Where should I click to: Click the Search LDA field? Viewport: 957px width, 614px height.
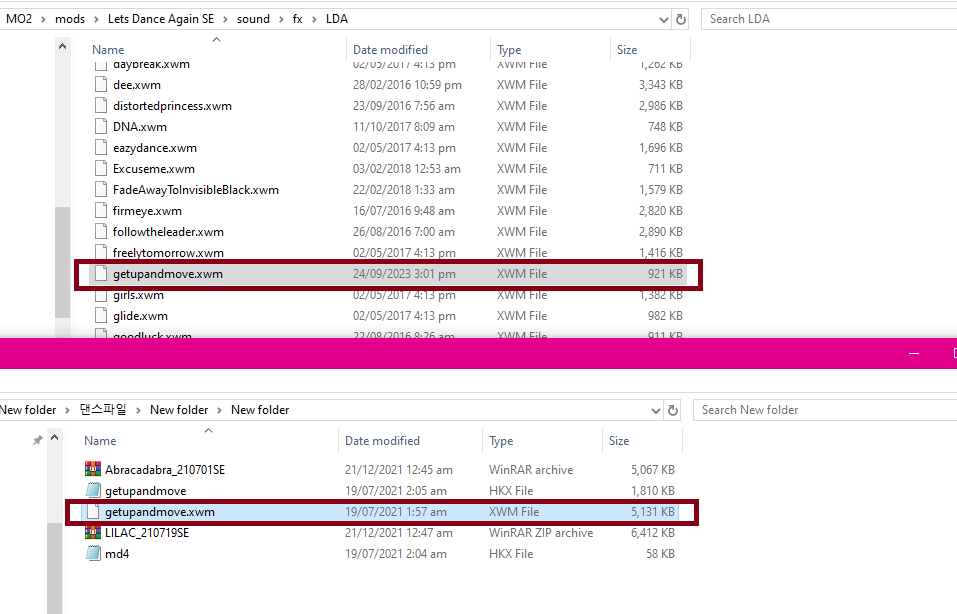830,19
